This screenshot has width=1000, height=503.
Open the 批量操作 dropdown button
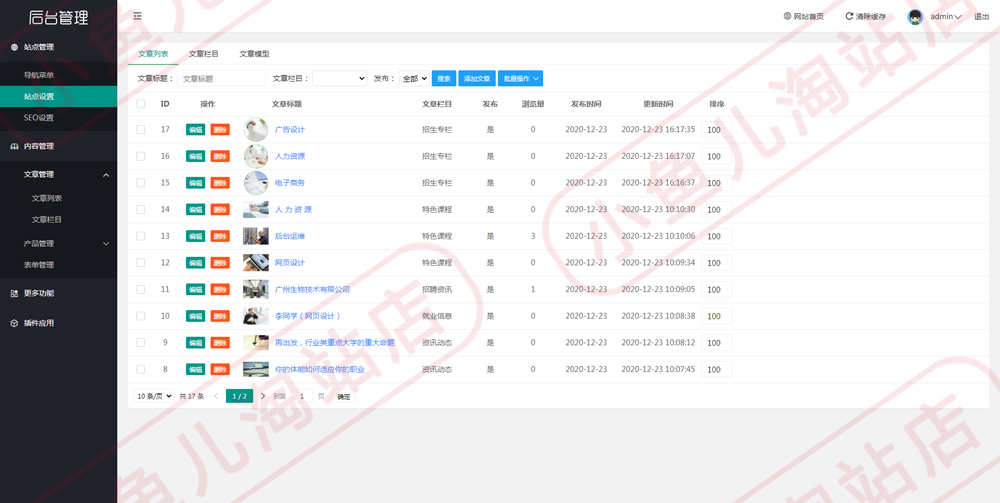tap(520, 78)
